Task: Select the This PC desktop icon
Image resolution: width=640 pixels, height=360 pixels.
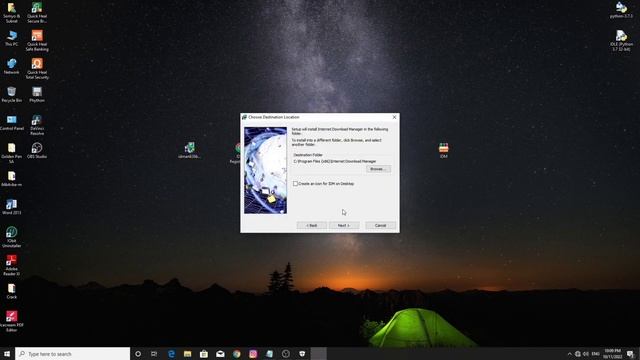Action: click(11, 39)
